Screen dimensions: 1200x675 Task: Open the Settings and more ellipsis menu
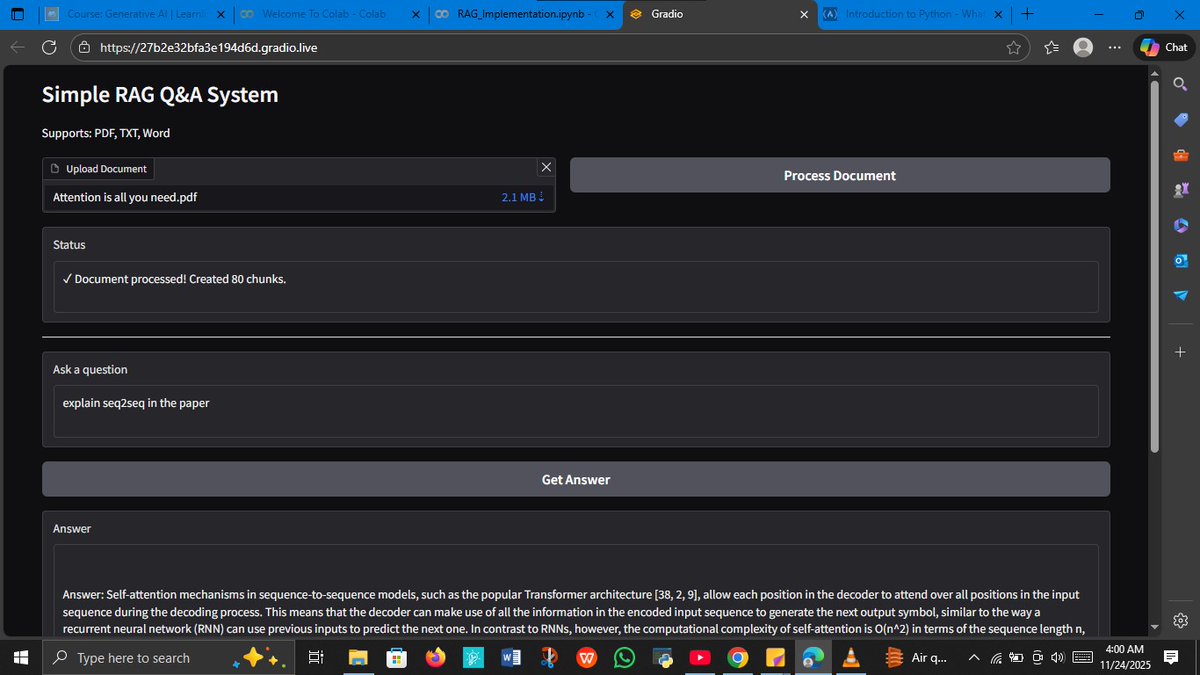(x=1114, y=46)
